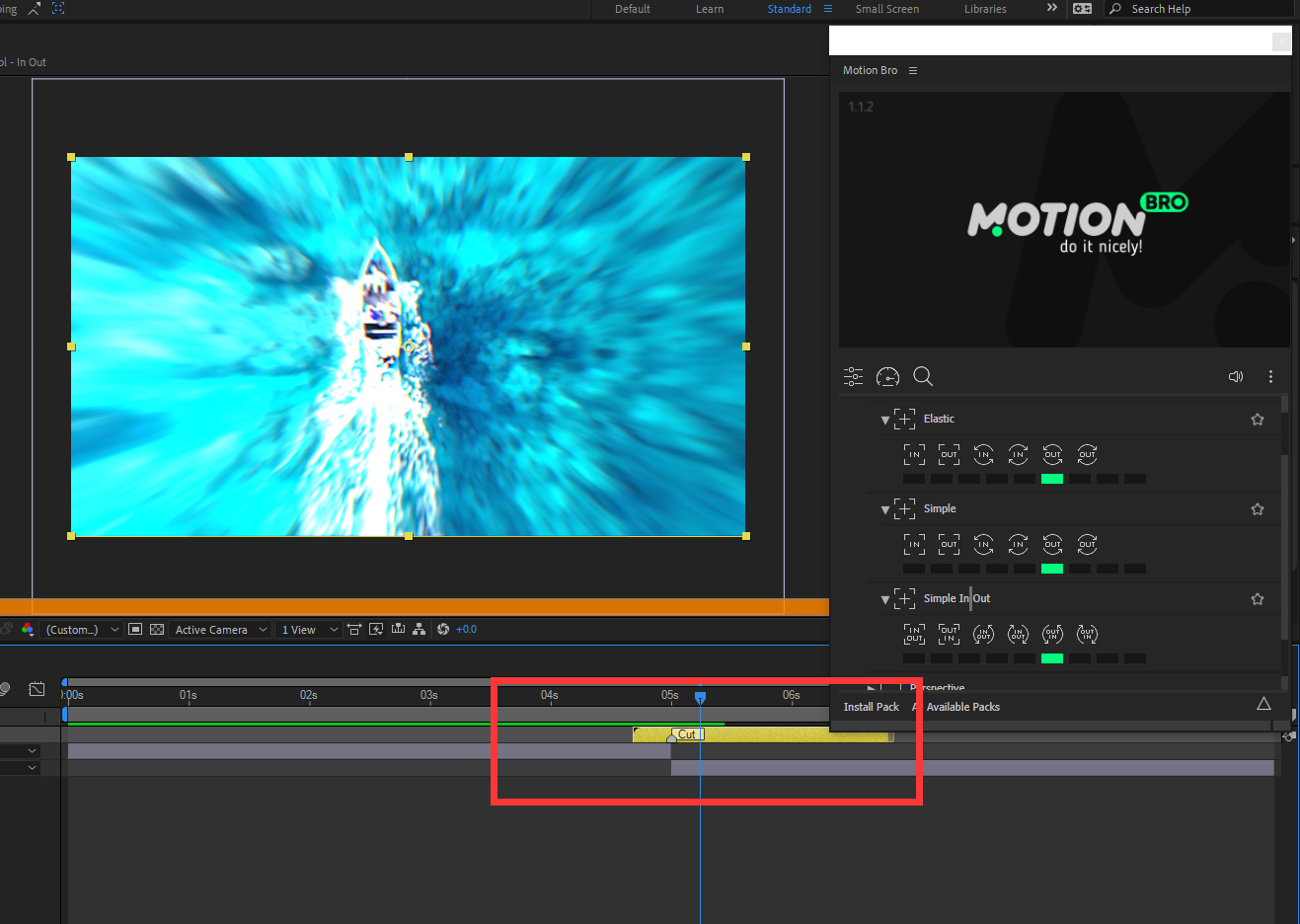Screen dimensions: 1300x924
Task: Mute Motion Bro sound speaker icon
Action: pos(1235,376)
